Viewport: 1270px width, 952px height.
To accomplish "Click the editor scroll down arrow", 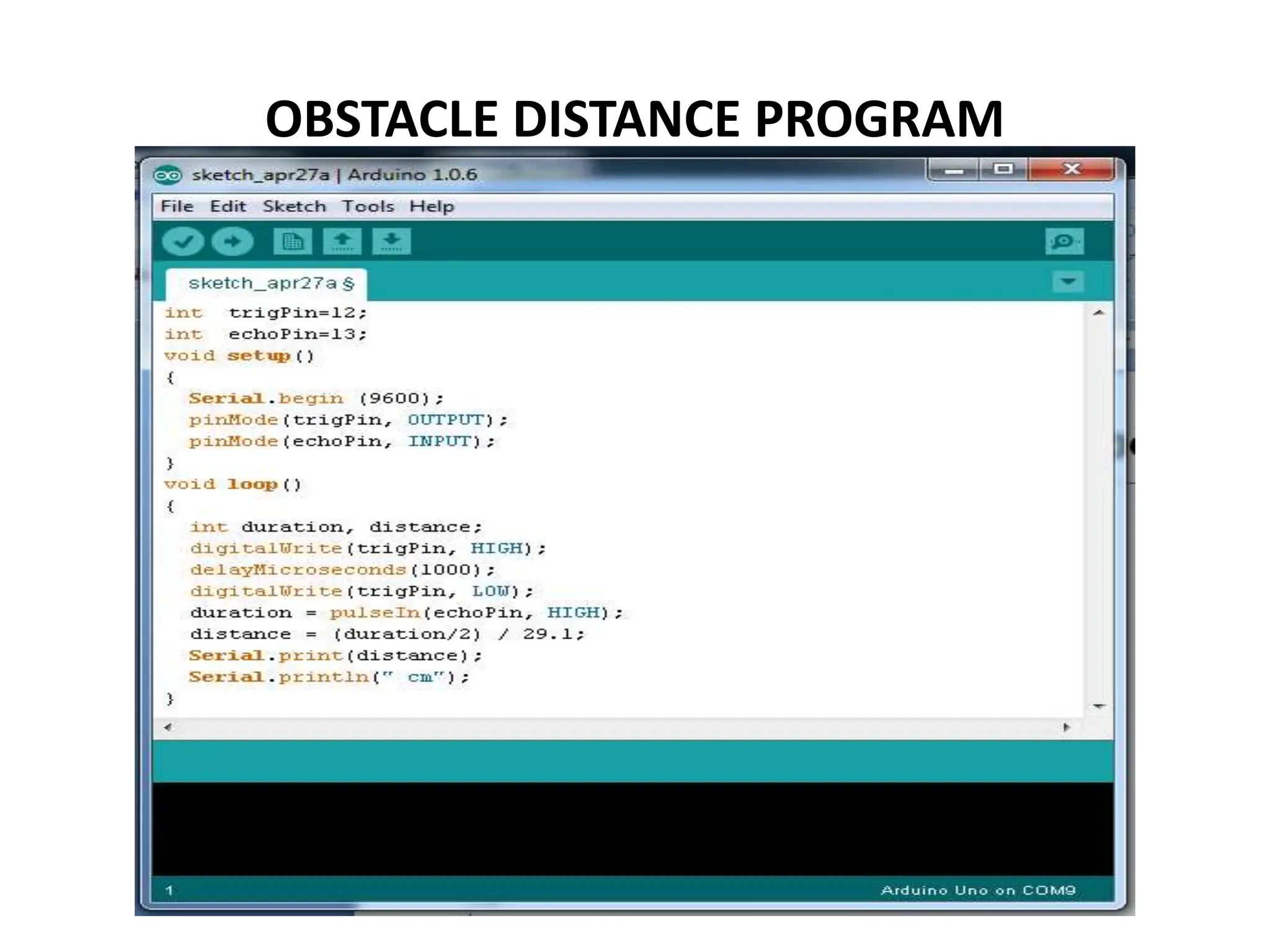I will [x=1099, y=706].
